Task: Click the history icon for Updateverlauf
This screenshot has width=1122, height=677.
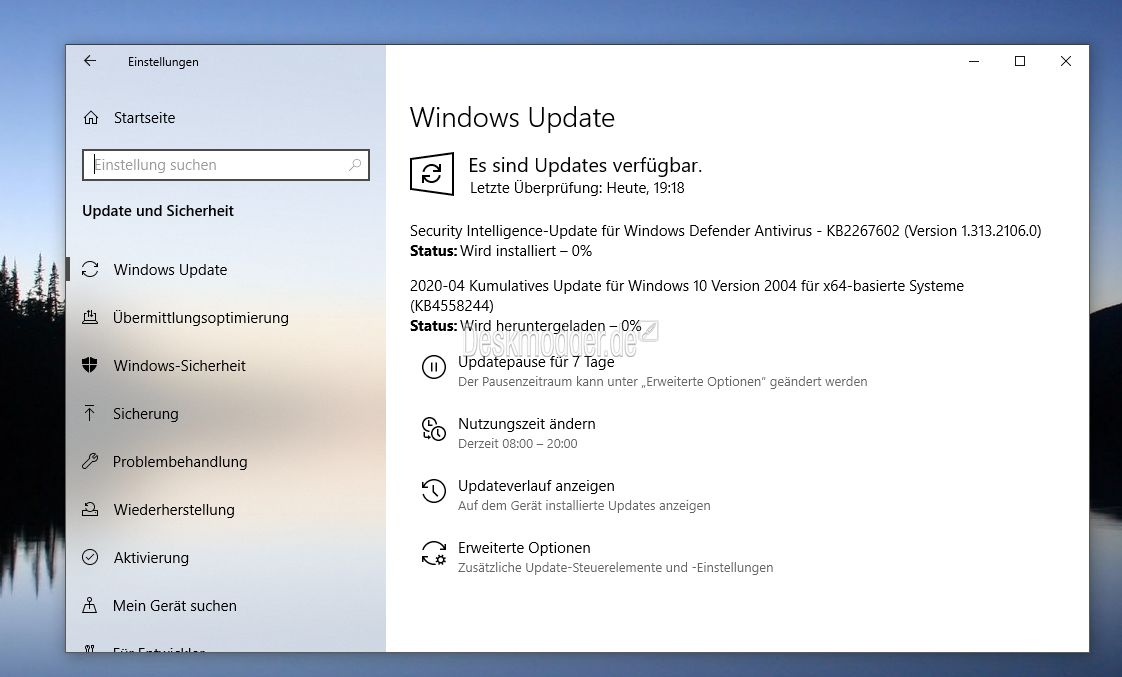Action: [x=434, y=491]
